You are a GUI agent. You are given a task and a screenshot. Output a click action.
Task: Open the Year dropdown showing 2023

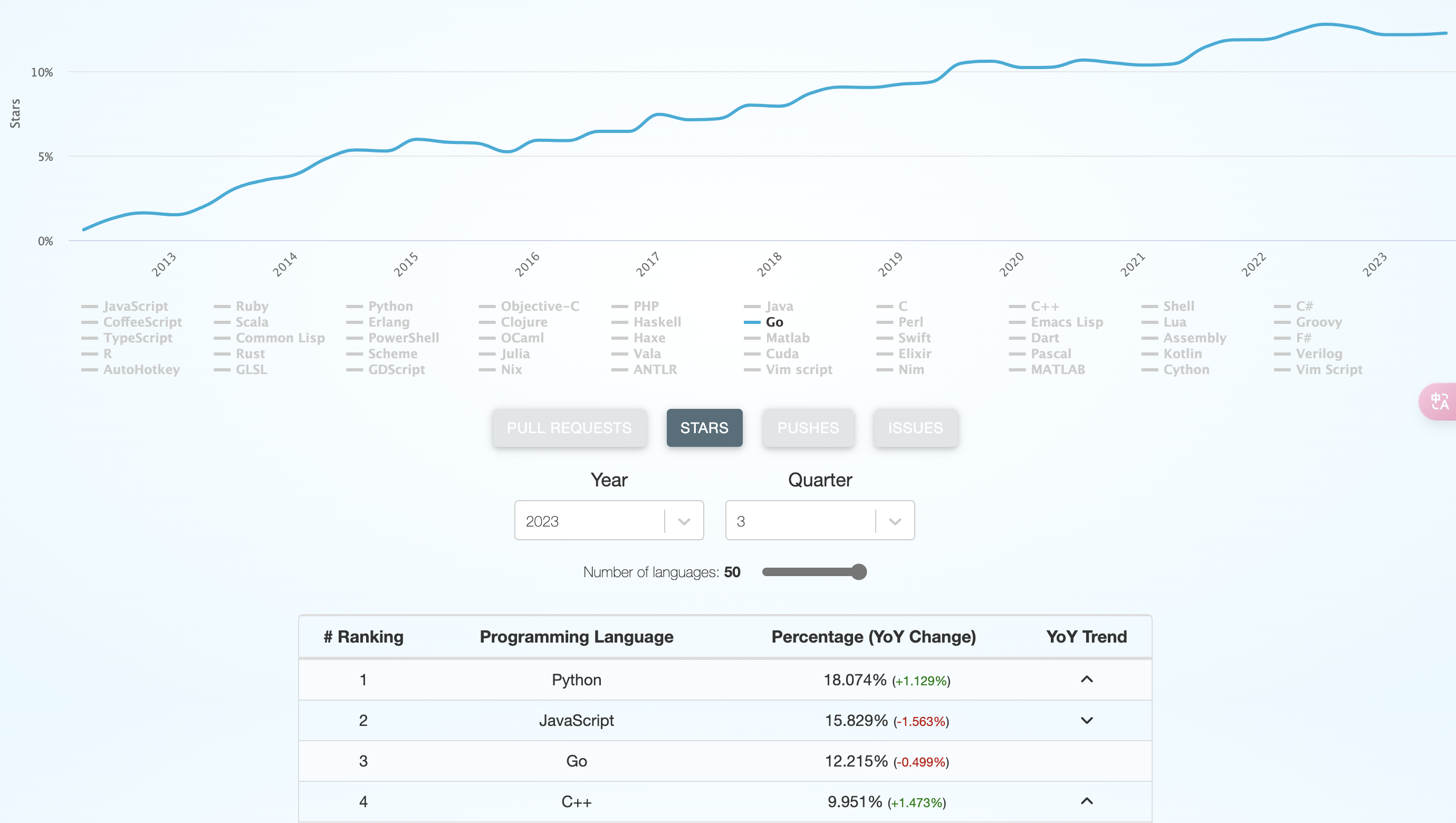(x=609, y=521)
